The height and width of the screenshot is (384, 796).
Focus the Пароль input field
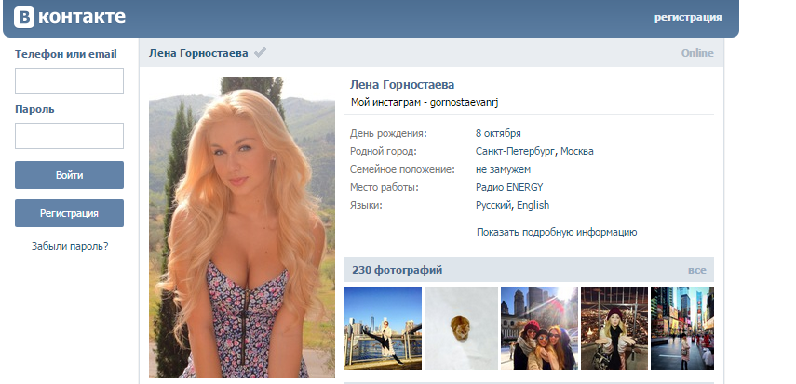point(70,136)
